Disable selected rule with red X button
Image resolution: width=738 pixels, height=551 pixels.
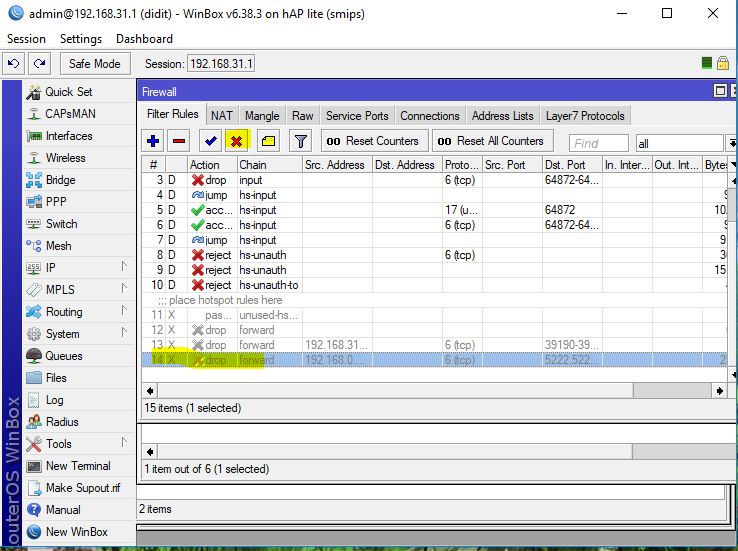tap(237, 141)
